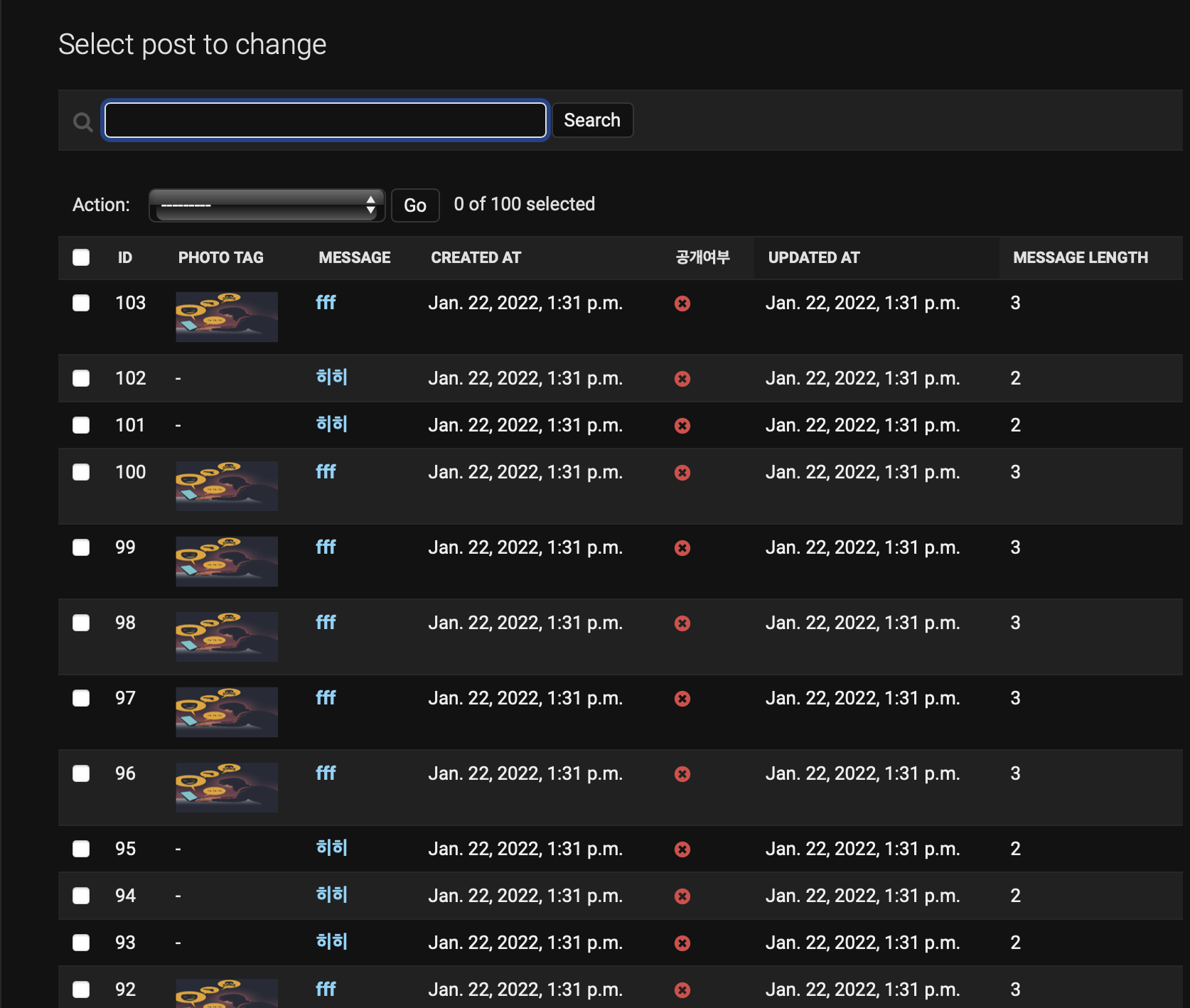Click the MESSAGE LENGTH column header
Image resolution: width=1190 pixels, height=1008 pixels.
coord(1081,257)
